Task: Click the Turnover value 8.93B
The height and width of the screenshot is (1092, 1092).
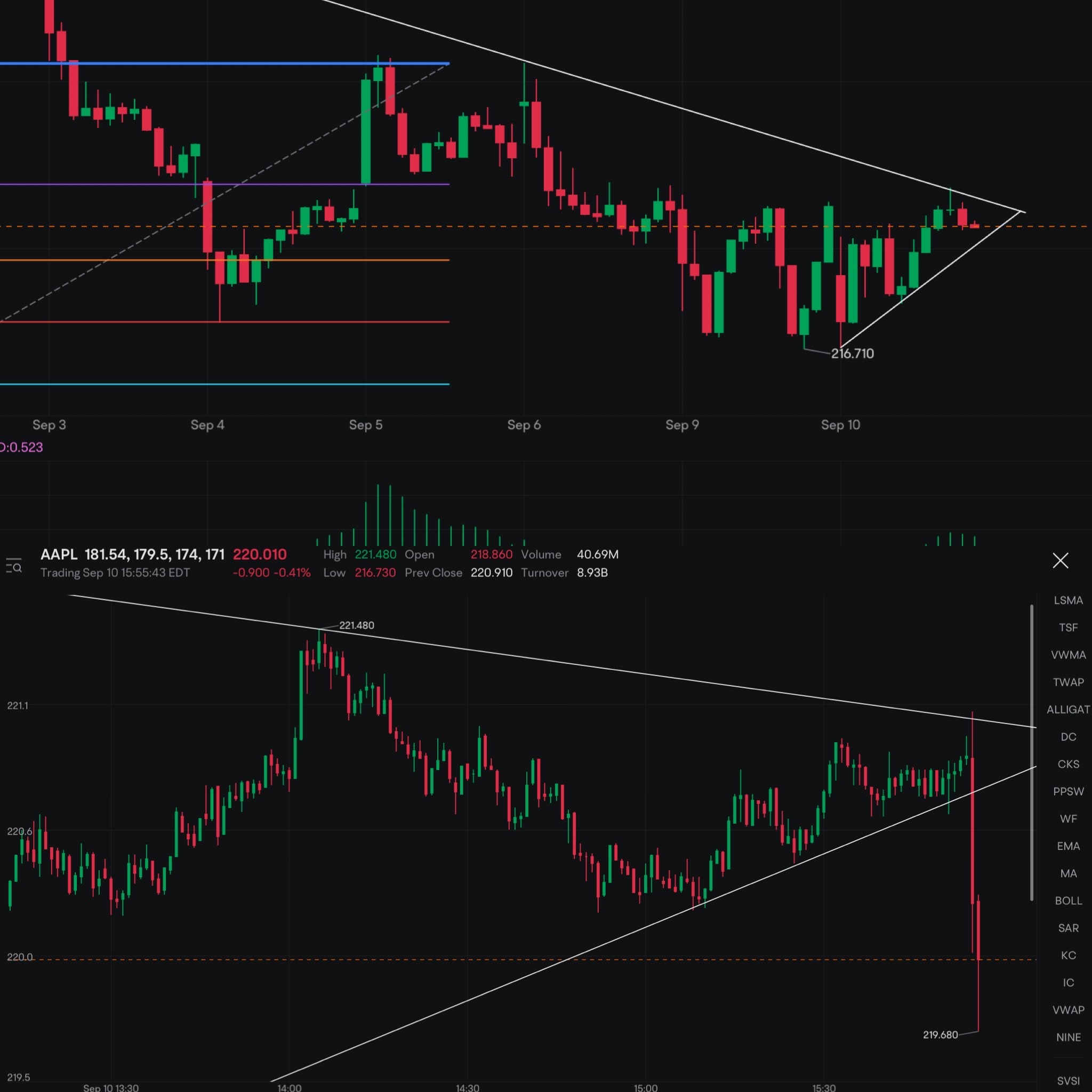Action: click(x=592, y=573)
